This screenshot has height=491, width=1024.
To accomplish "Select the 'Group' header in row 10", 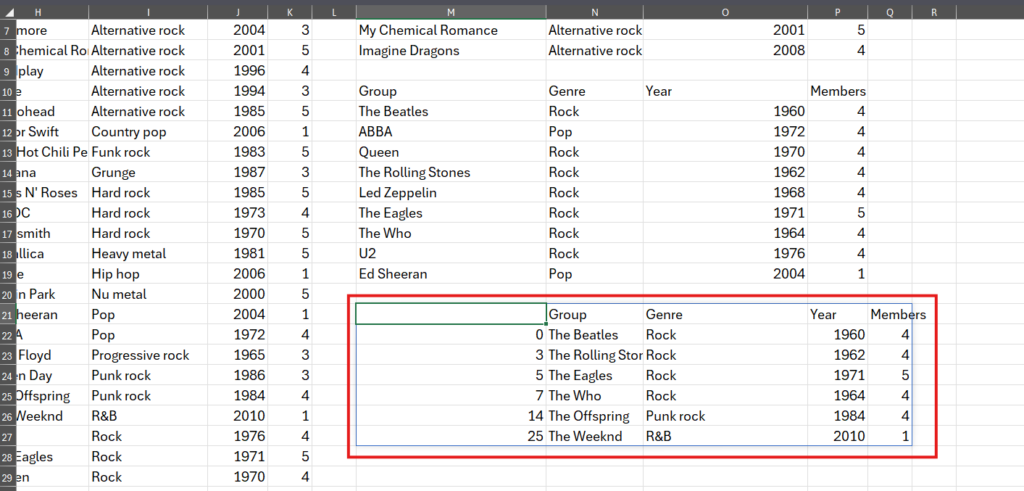I will (x=451, y=91).
